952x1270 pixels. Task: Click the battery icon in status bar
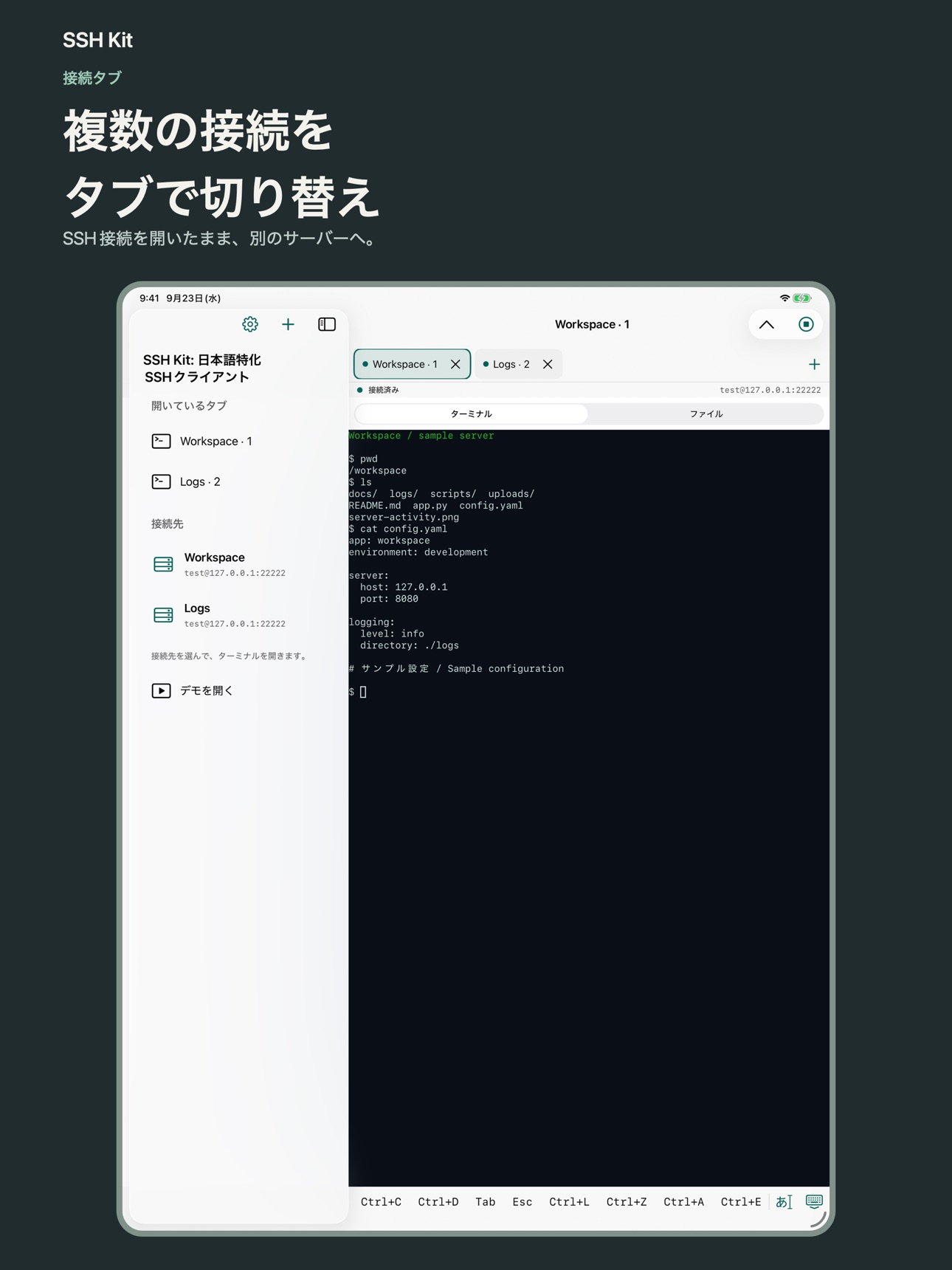click(x=802, y=298)
